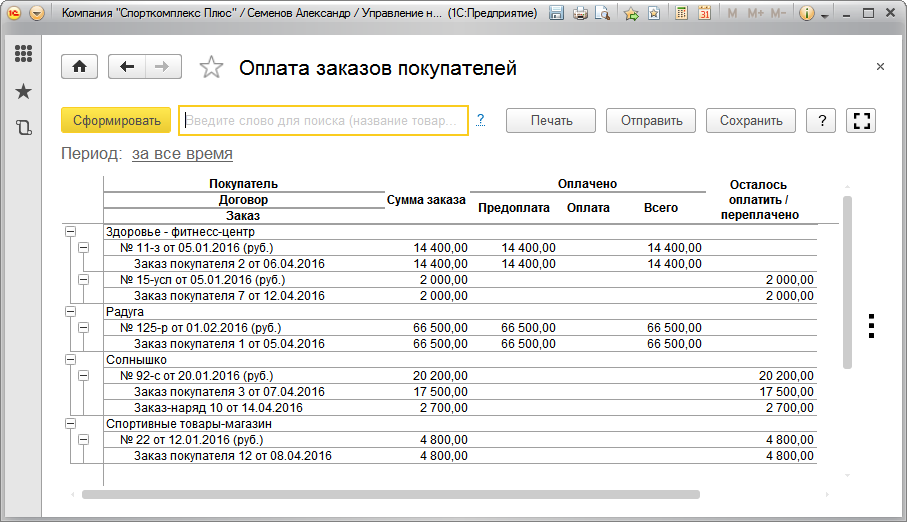Maximize the 1C window
This screenshot has width=907, height=522.
[868, 13]
